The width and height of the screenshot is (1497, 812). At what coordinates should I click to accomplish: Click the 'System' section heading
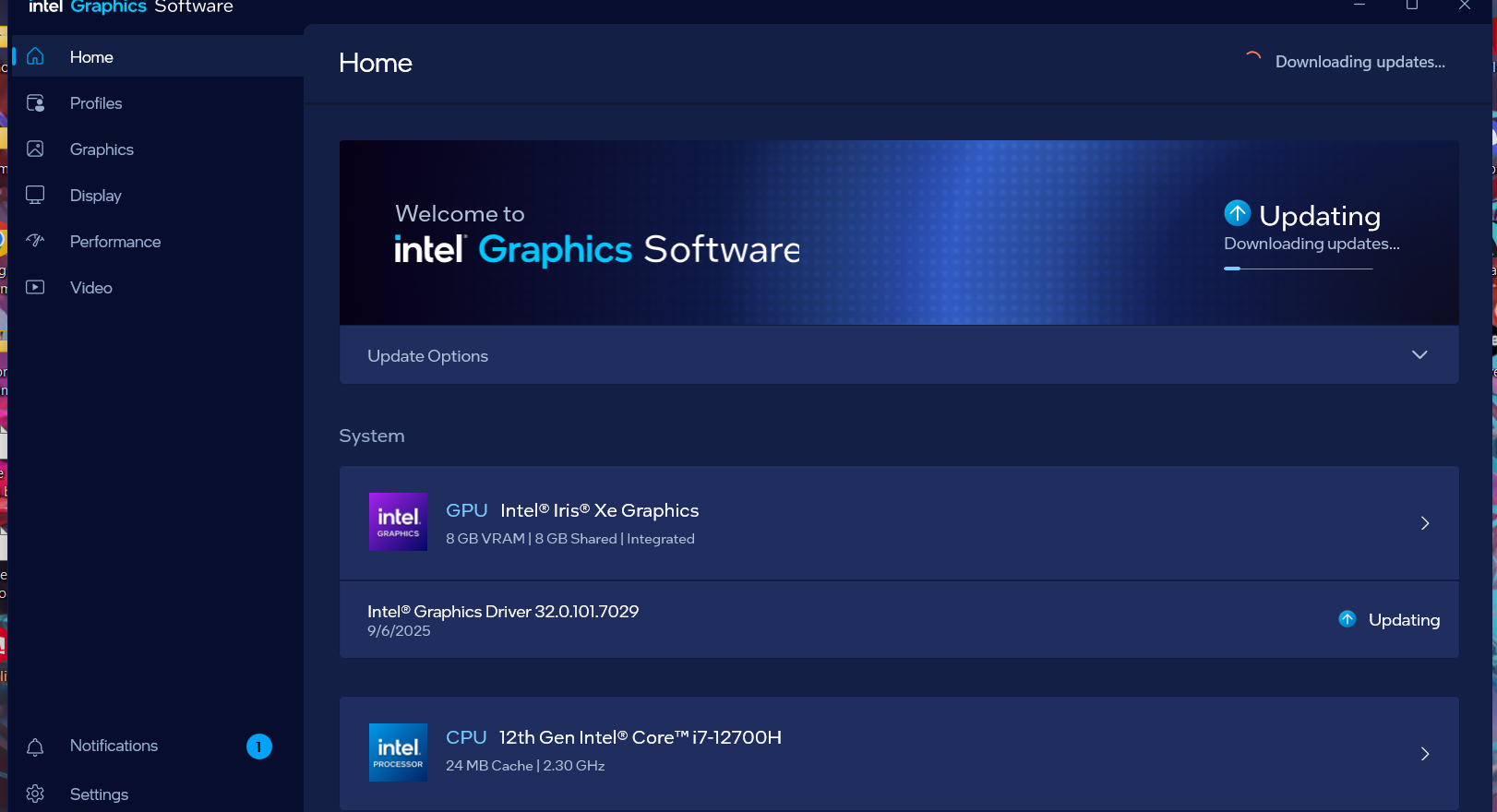(372, 436)
